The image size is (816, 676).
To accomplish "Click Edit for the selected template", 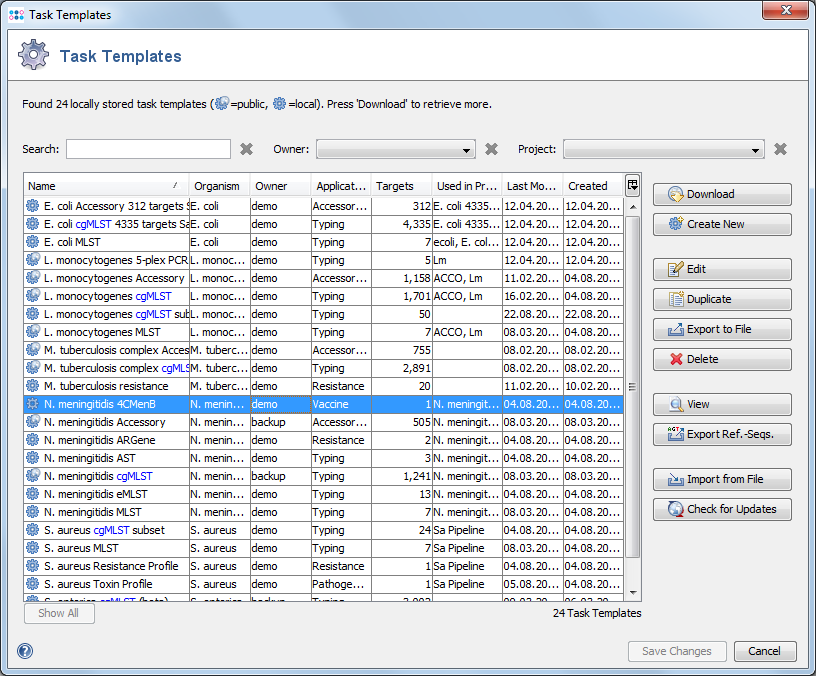I will point(722,269).
